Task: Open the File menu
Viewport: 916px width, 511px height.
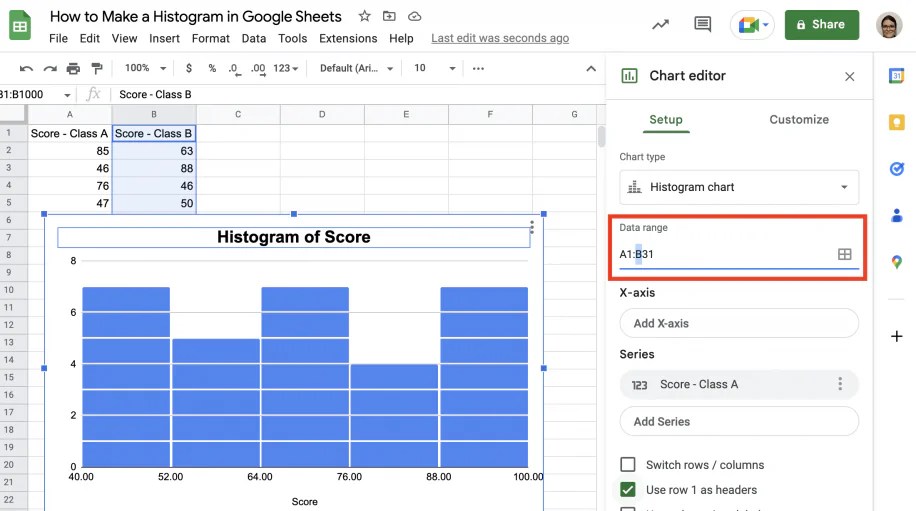Action: 58,39
